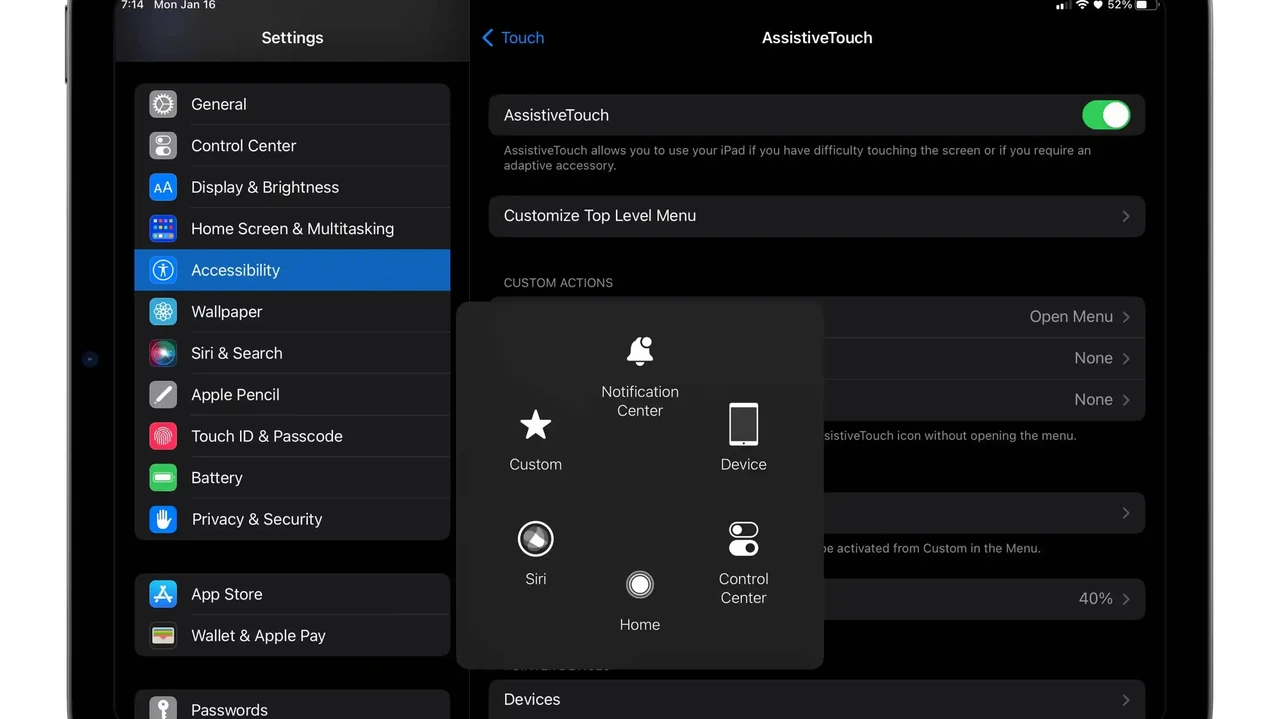The height and width of the screenshot is (719, 1280).
Task: Select Display & Brightness in sidebar
Action: click(292, 187)
